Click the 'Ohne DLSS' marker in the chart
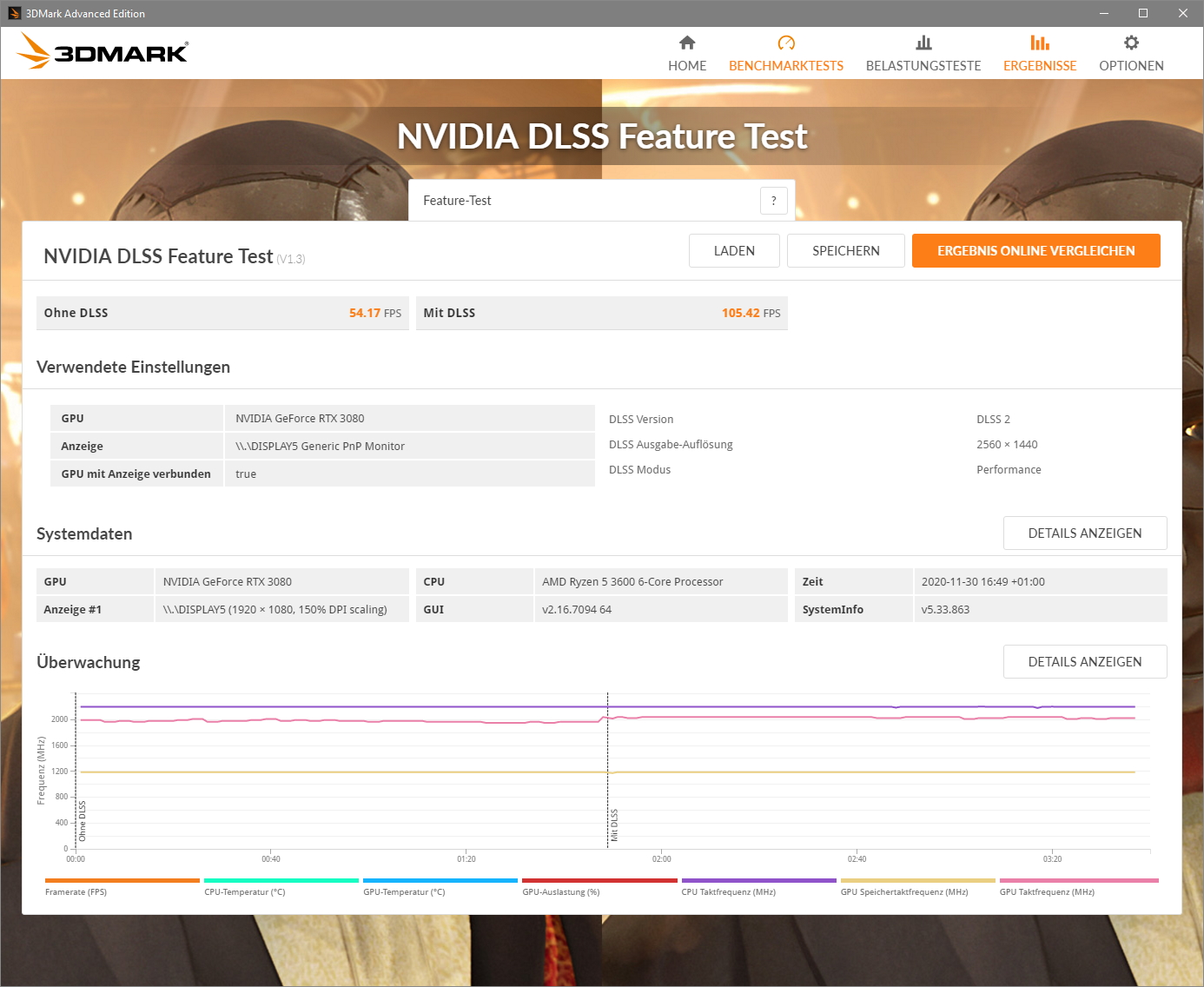 [x=83, y=821]
